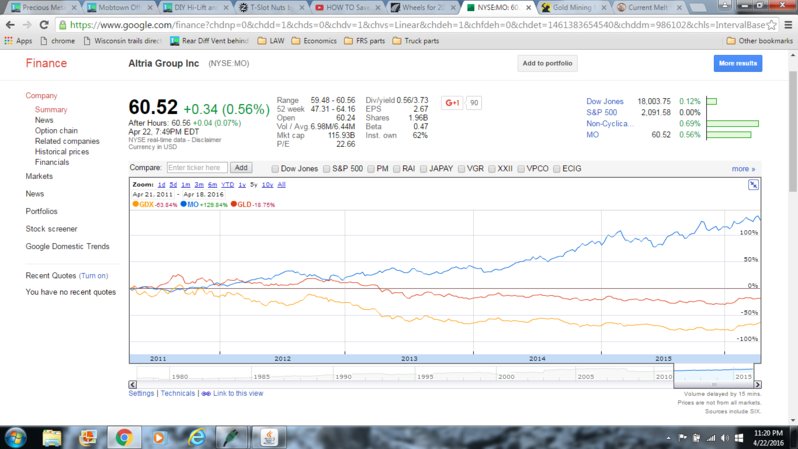
Task: Click the red GLD legend dot
Action: pyautogui.click(x=234, y=204)
